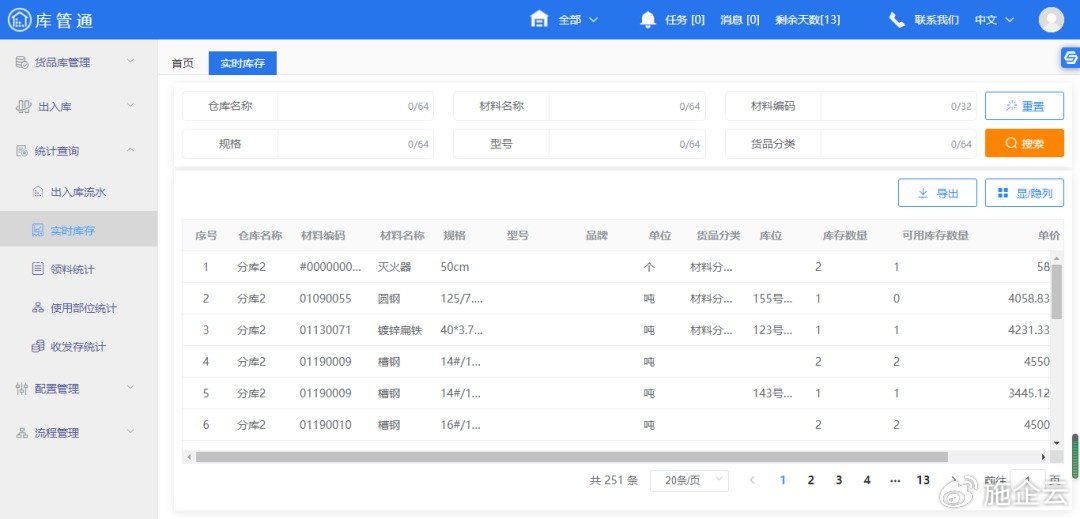Select 收发存统计 in the sidebar
This screenshot has height=519, width=1080.
click(78, 347)
